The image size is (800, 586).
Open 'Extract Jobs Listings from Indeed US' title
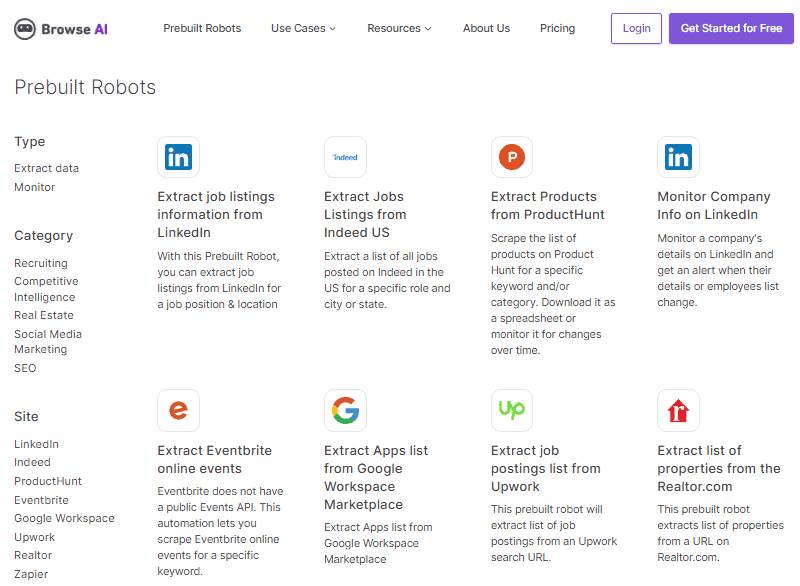coord(365,215)
